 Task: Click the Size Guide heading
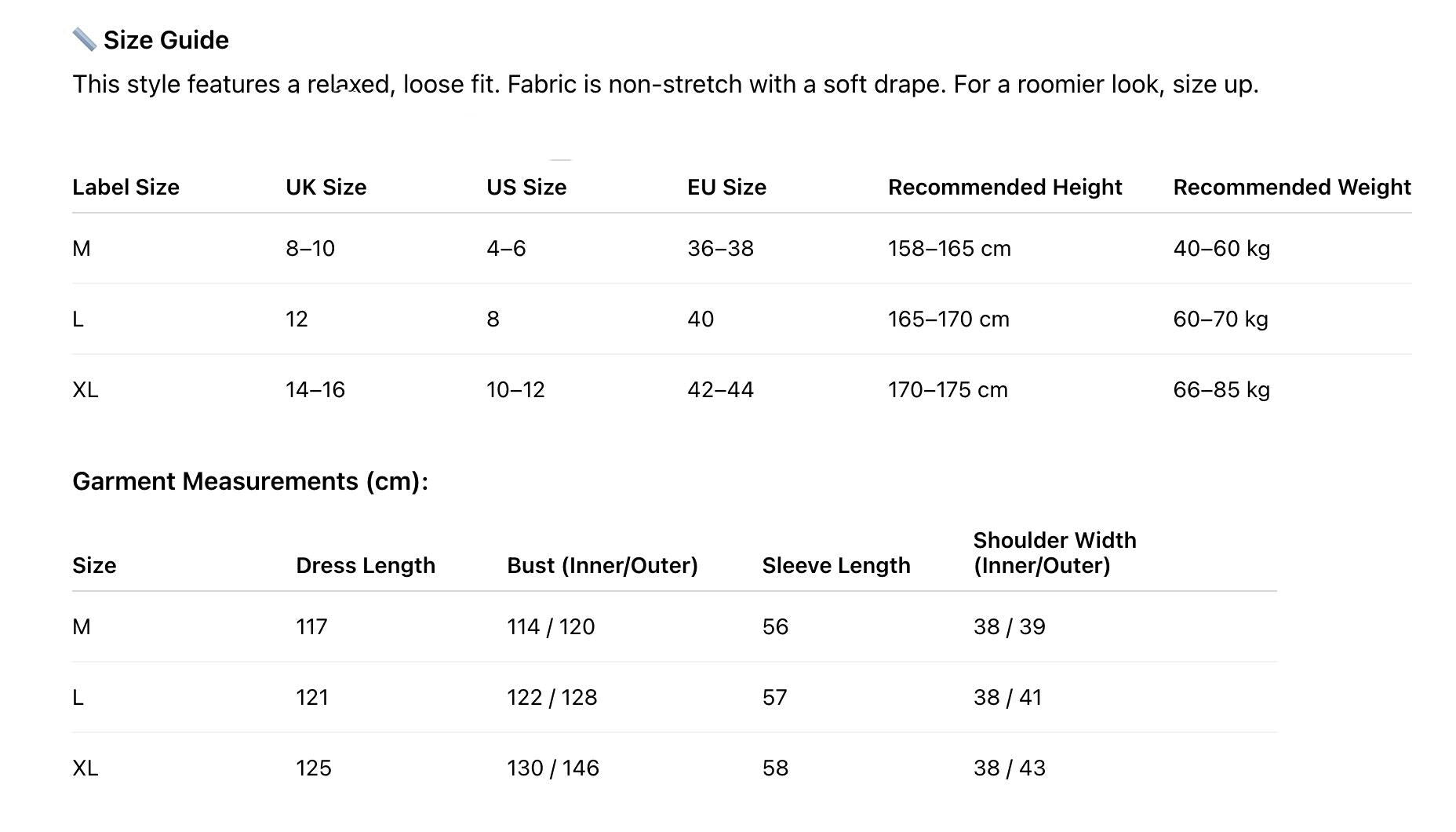[166, 40]
